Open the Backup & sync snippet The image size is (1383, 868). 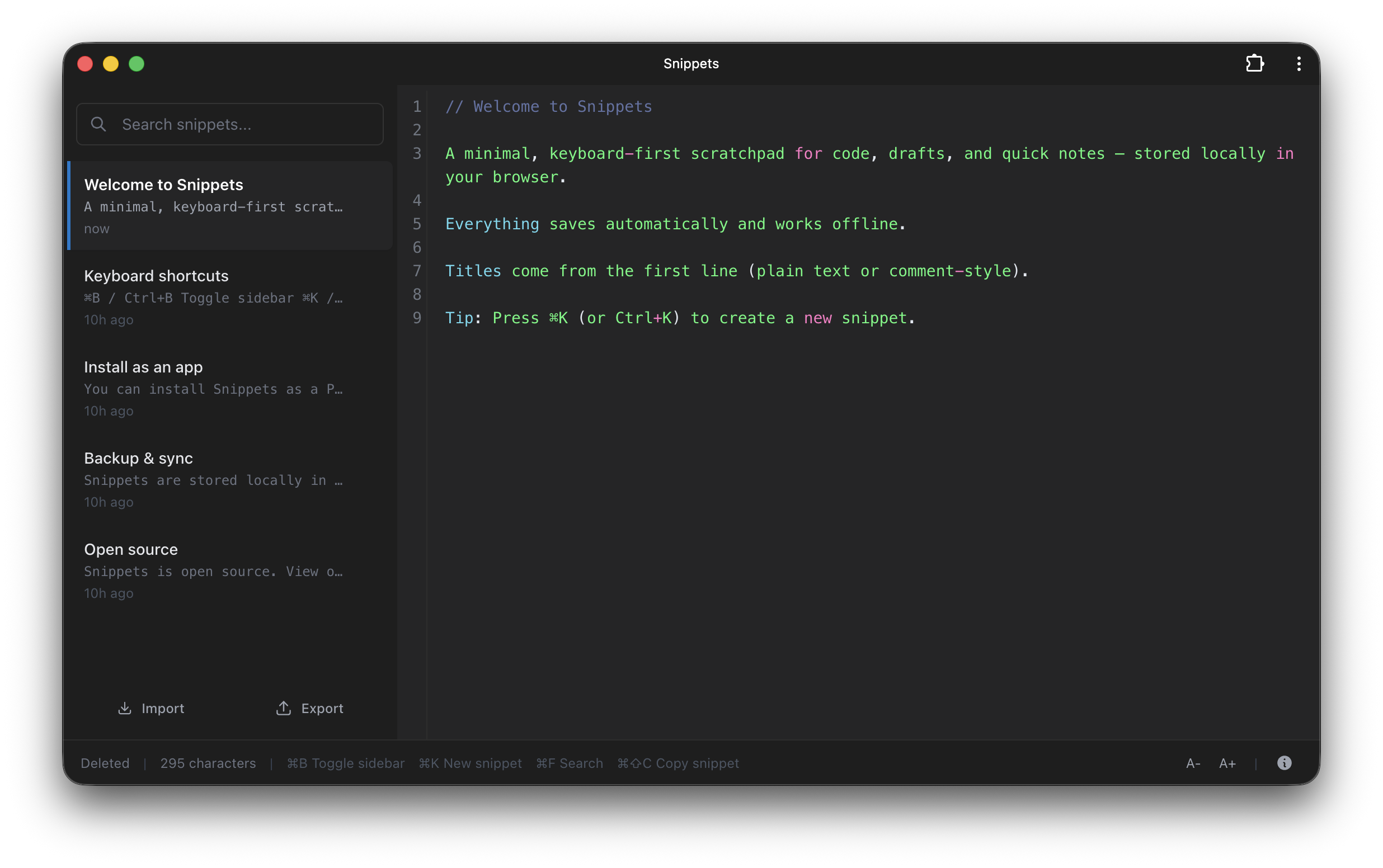(x=229, y=479)
